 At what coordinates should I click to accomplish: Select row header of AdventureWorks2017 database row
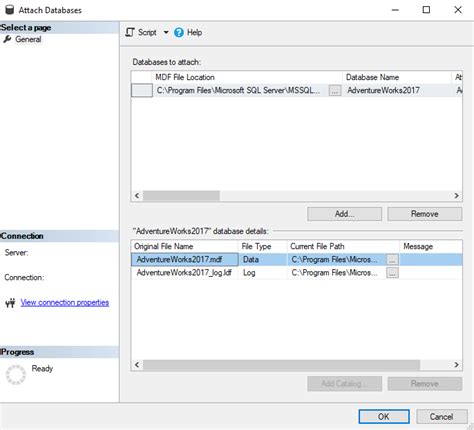tap(142, 90)
